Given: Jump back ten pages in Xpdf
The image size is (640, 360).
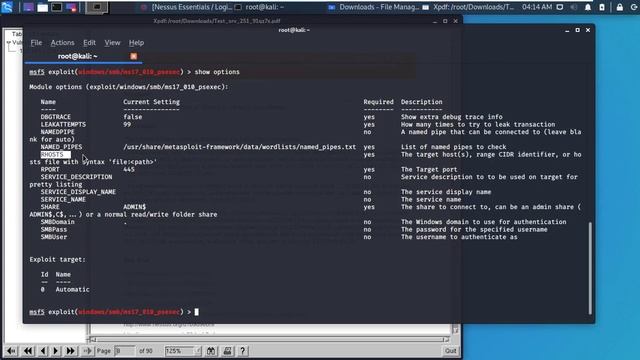Looking at the screenshot, I should click(x=27, y=351).
